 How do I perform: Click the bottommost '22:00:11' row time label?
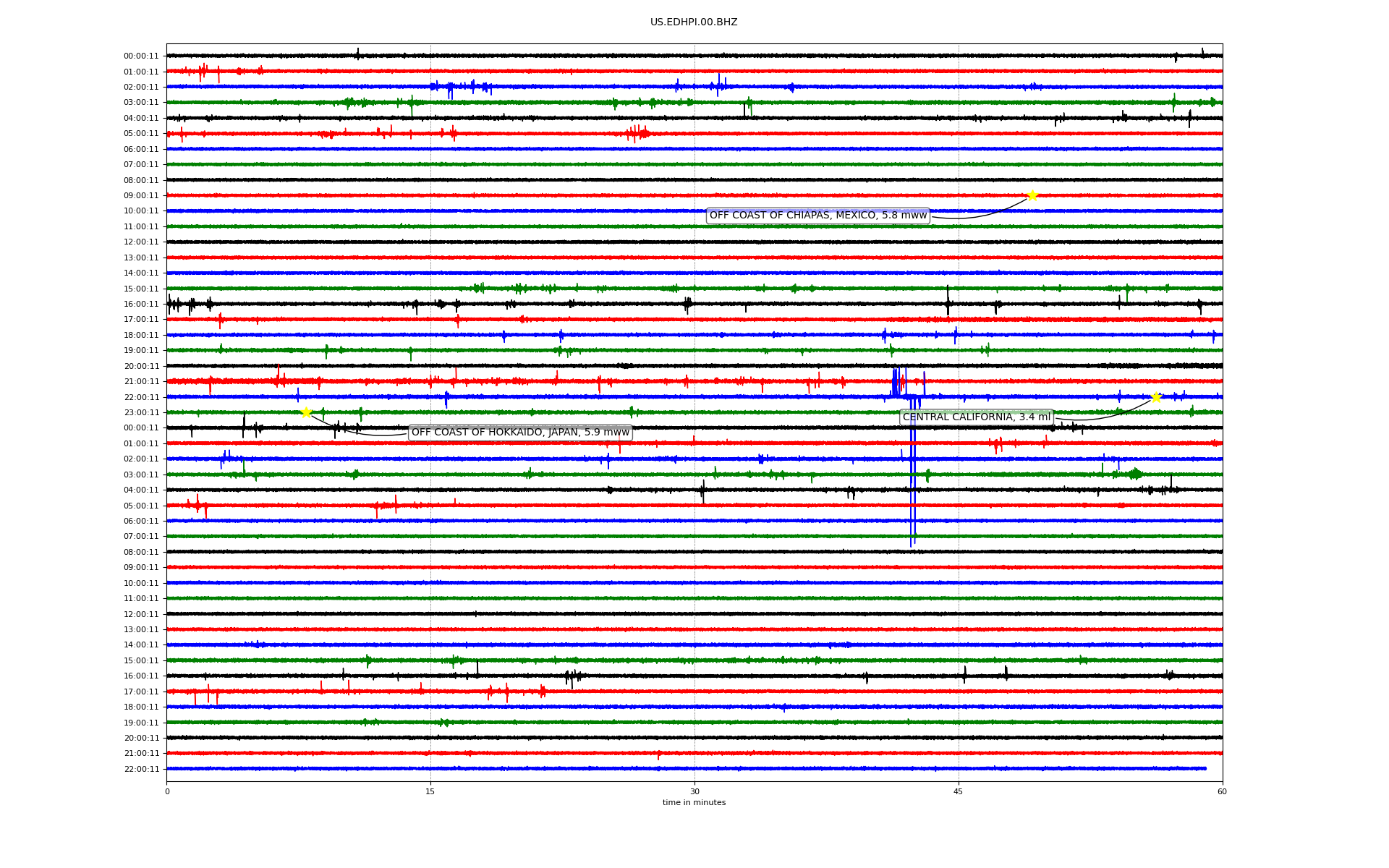point(141,770)
